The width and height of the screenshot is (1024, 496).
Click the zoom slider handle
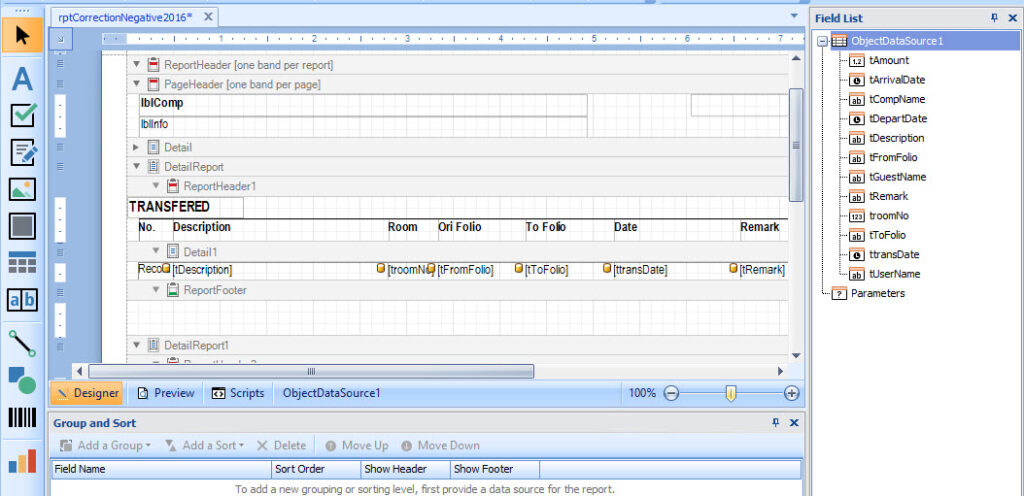click(x=731, y=393)
